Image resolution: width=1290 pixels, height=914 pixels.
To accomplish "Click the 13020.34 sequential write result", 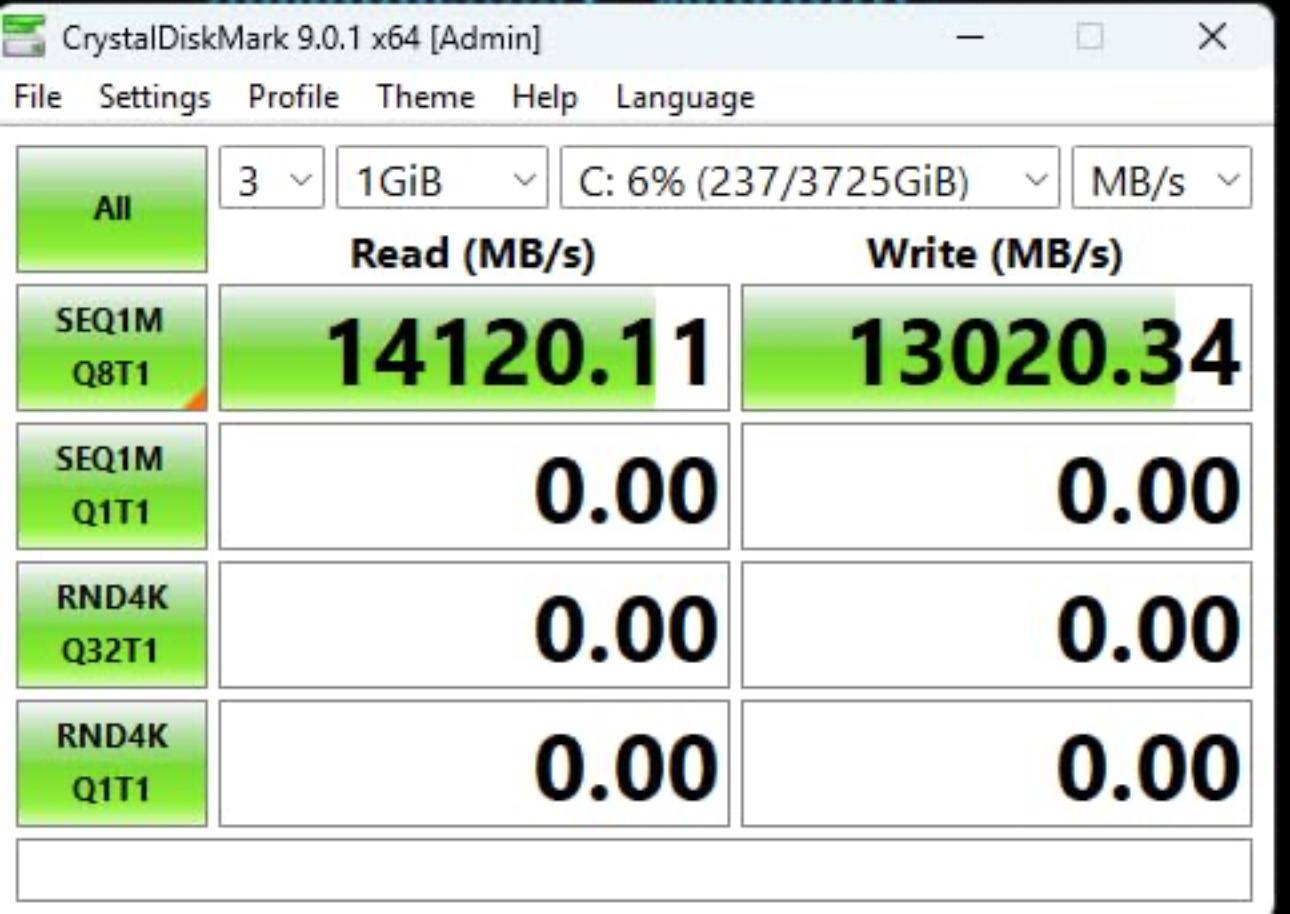I will (x=996, y=348).
